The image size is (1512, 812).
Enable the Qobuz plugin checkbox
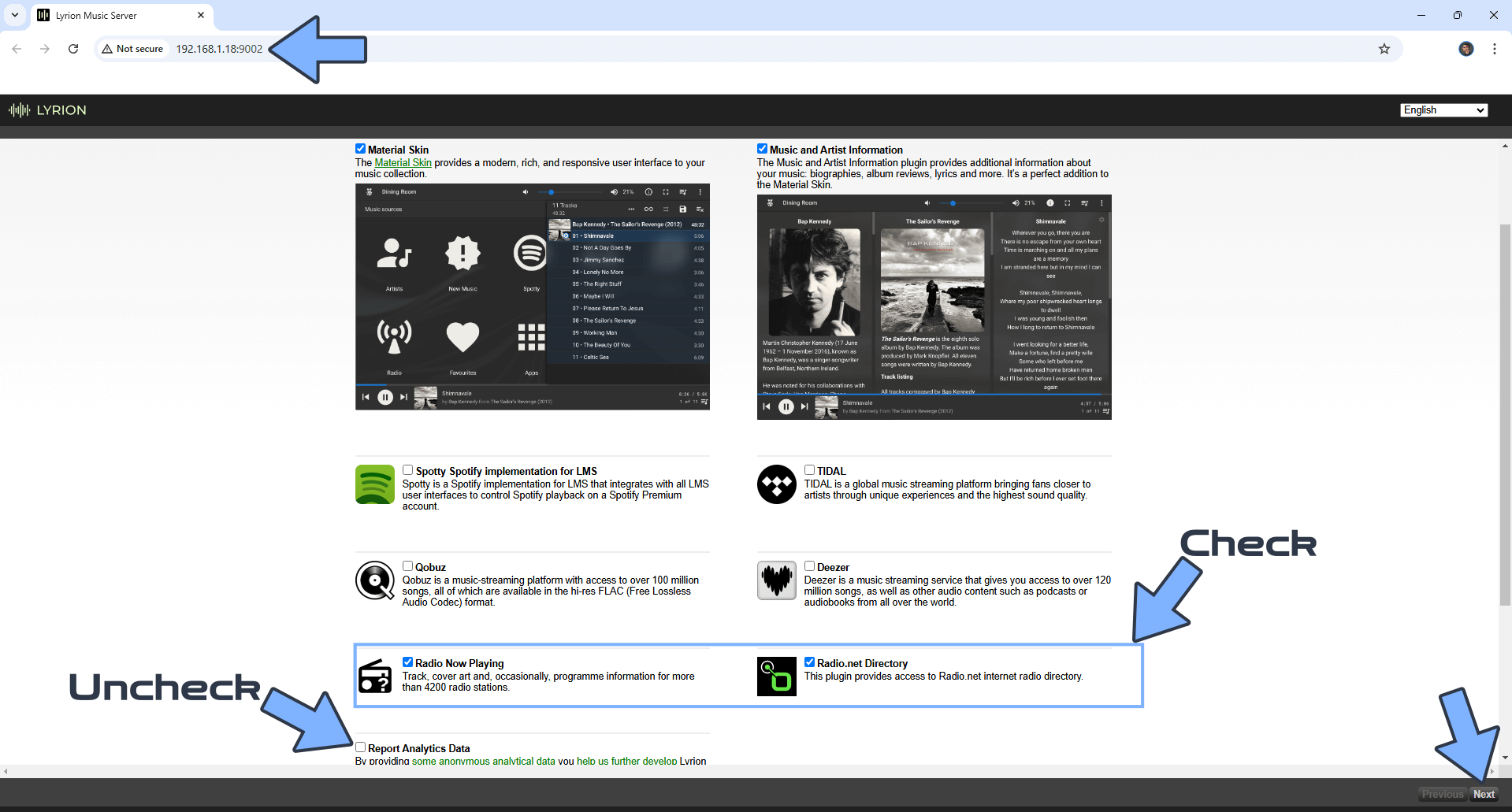(407, 566)
